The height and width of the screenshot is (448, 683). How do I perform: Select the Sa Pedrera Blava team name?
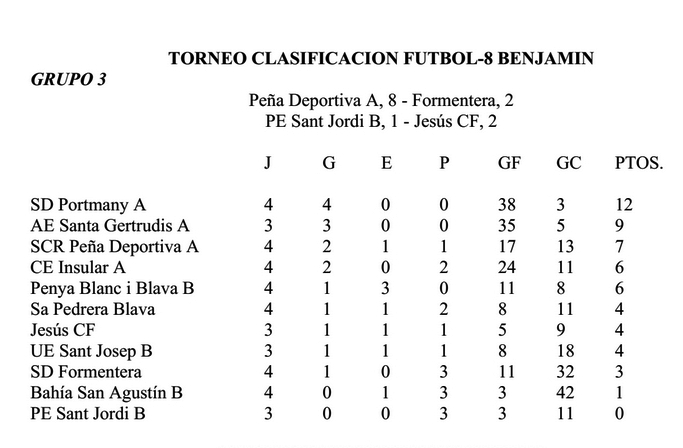click(x=93, y=309)
